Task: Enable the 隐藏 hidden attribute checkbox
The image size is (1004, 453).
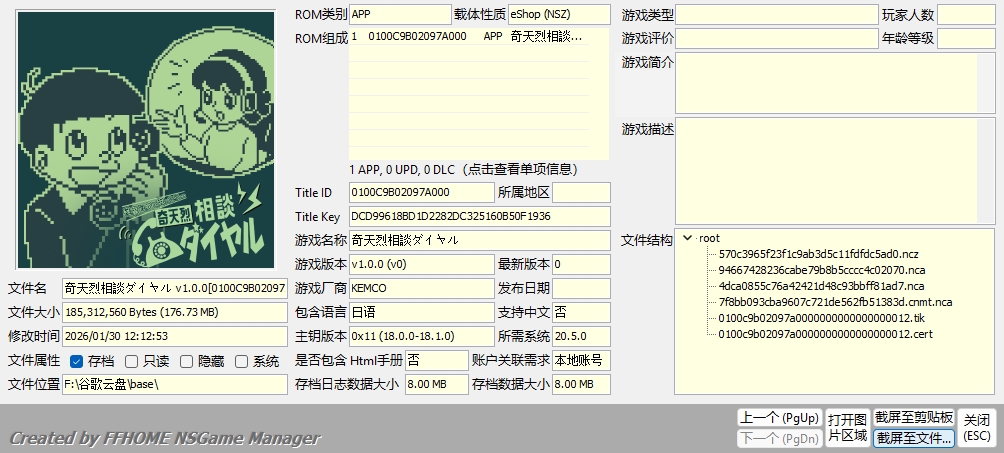Action: [x=186, y=361]
